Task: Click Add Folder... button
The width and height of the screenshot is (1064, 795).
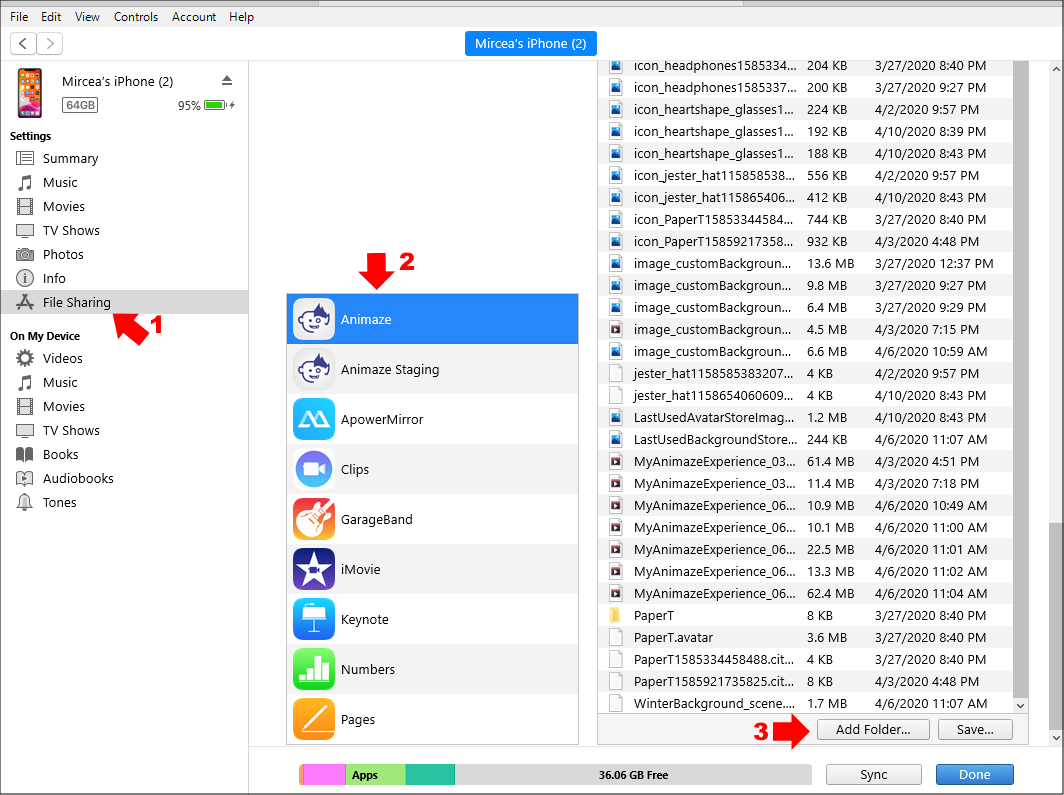Action: 873,729
